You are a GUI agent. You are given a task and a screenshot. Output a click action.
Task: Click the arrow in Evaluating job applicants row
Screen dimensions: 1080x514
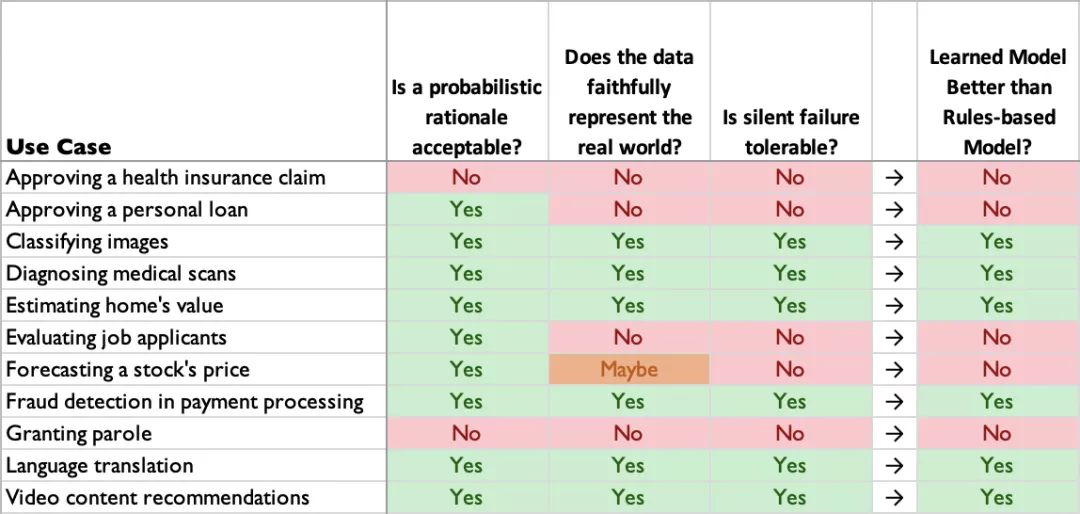(x=895, y=338)
